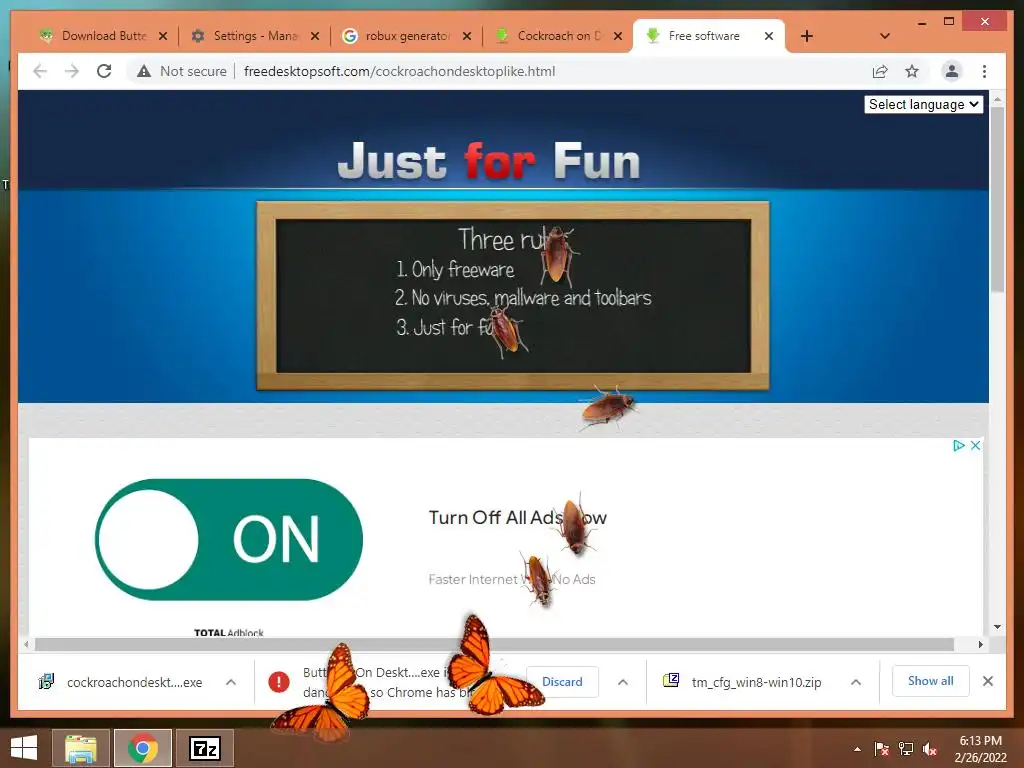Open the Not secure site info warning
Screen dimensions: 1024x768
[182, 71]
